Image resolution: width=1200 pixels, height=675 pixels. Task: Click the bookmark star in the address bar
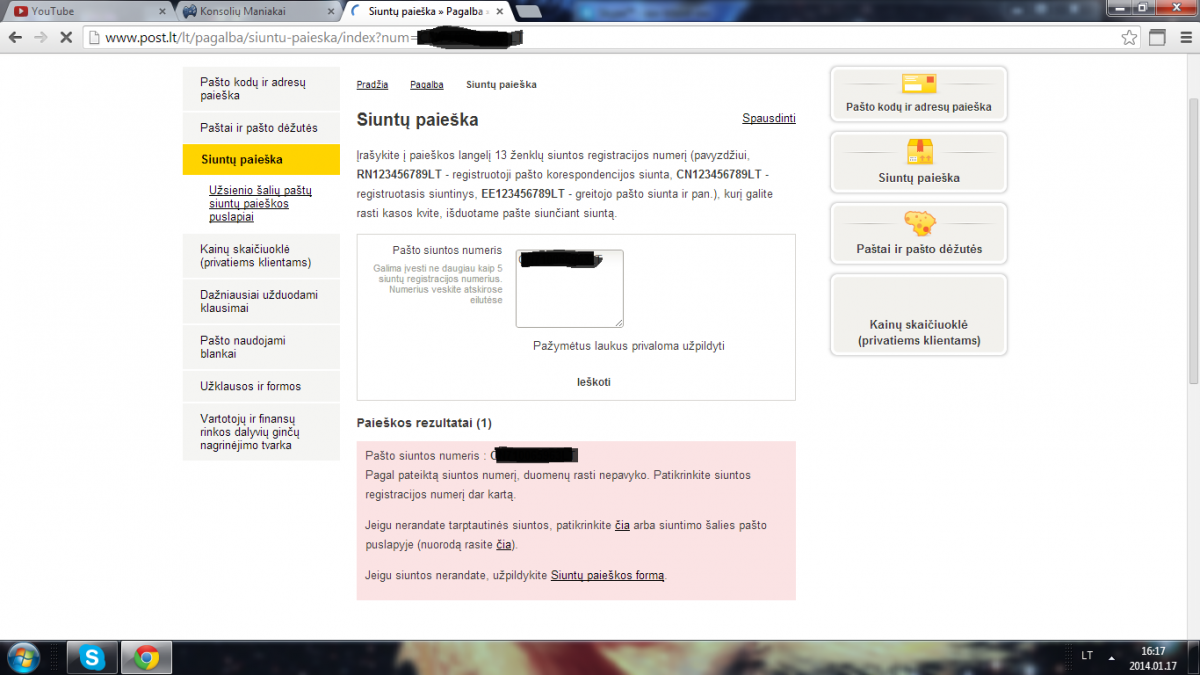click(x=1129, y=38)
